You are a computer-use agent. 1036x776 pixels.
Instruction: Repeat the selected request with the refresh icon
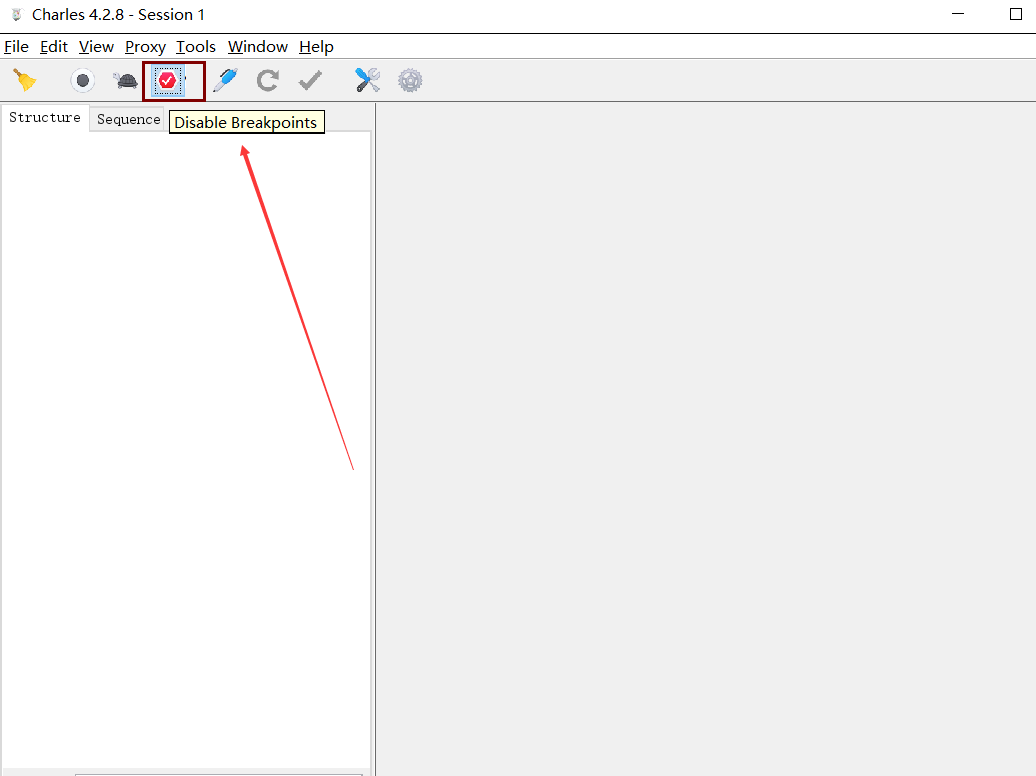[x=268, y=81]
